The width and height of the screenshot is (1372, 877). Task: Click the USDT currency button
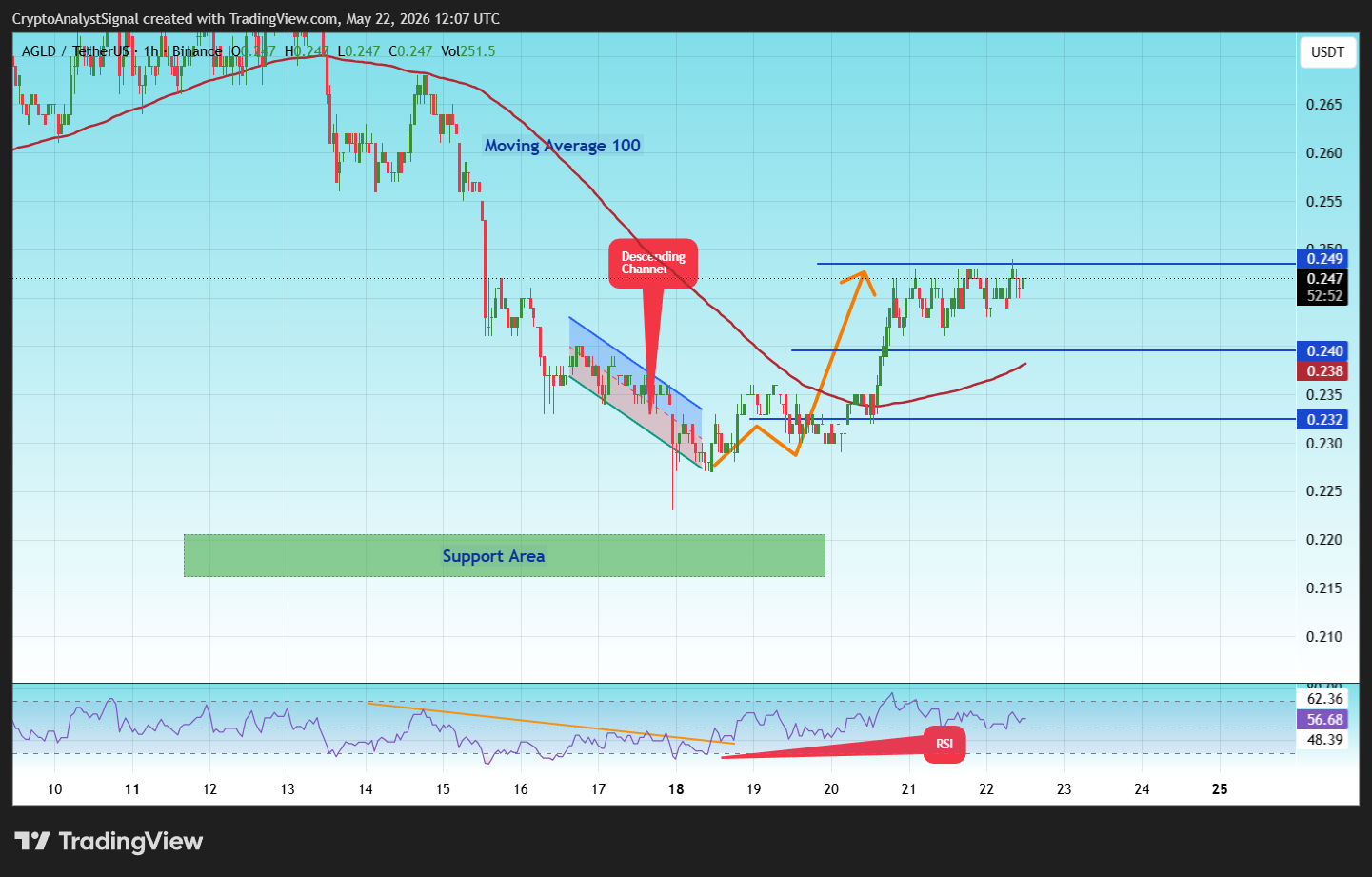1327,52
